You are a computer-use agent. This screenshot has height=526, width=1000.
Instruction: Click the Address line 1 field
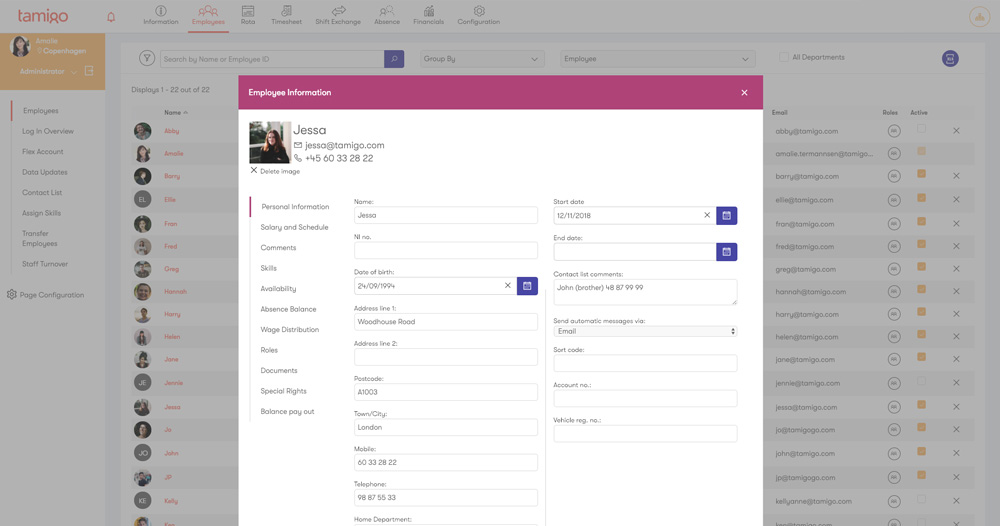click(445, 322)
